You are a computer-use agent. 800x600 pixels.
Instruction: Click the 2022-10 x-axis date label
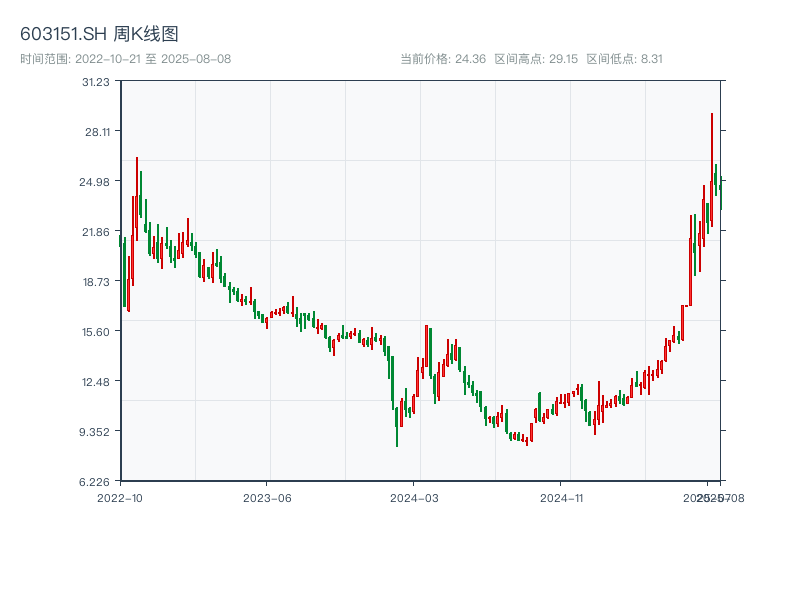click(119, 497)
